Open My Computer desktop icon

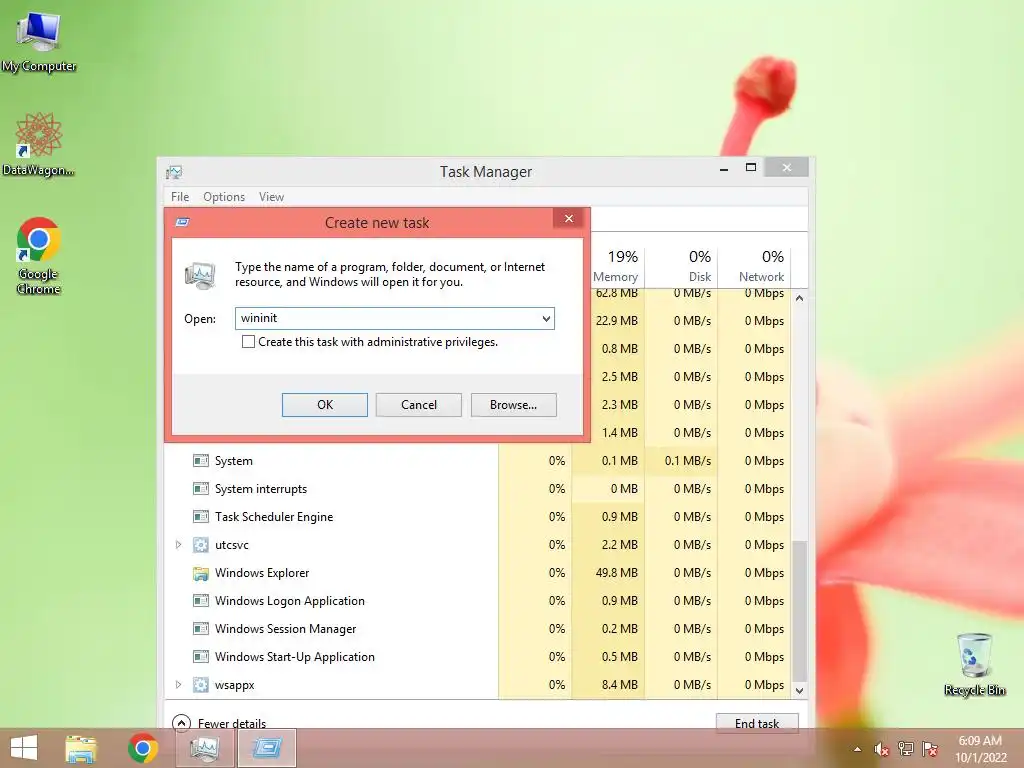pyautogui.click(x=39, y=41)
